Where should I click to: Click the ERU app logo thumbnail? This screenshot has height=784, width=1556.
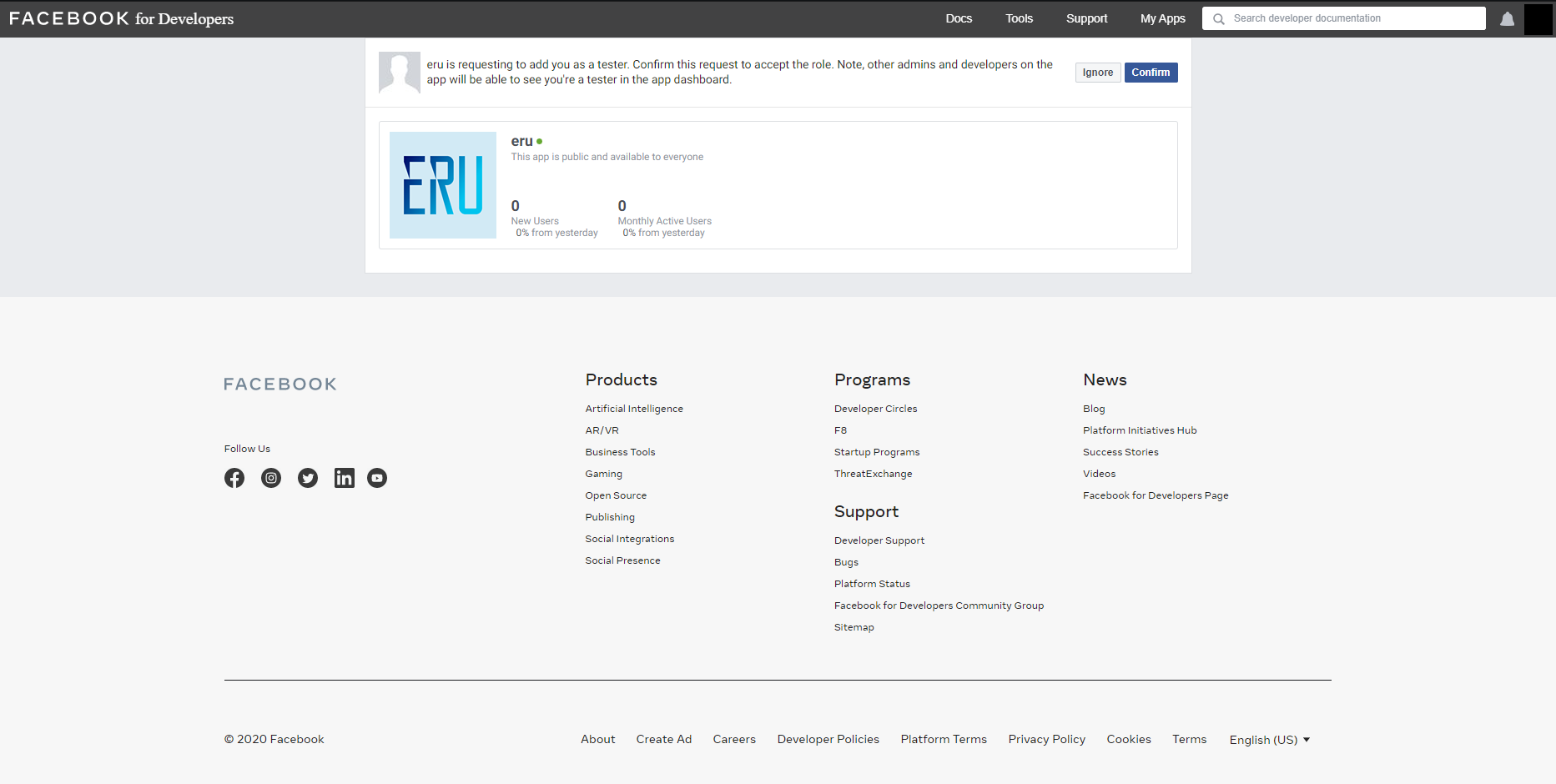[x=443, y=185]
